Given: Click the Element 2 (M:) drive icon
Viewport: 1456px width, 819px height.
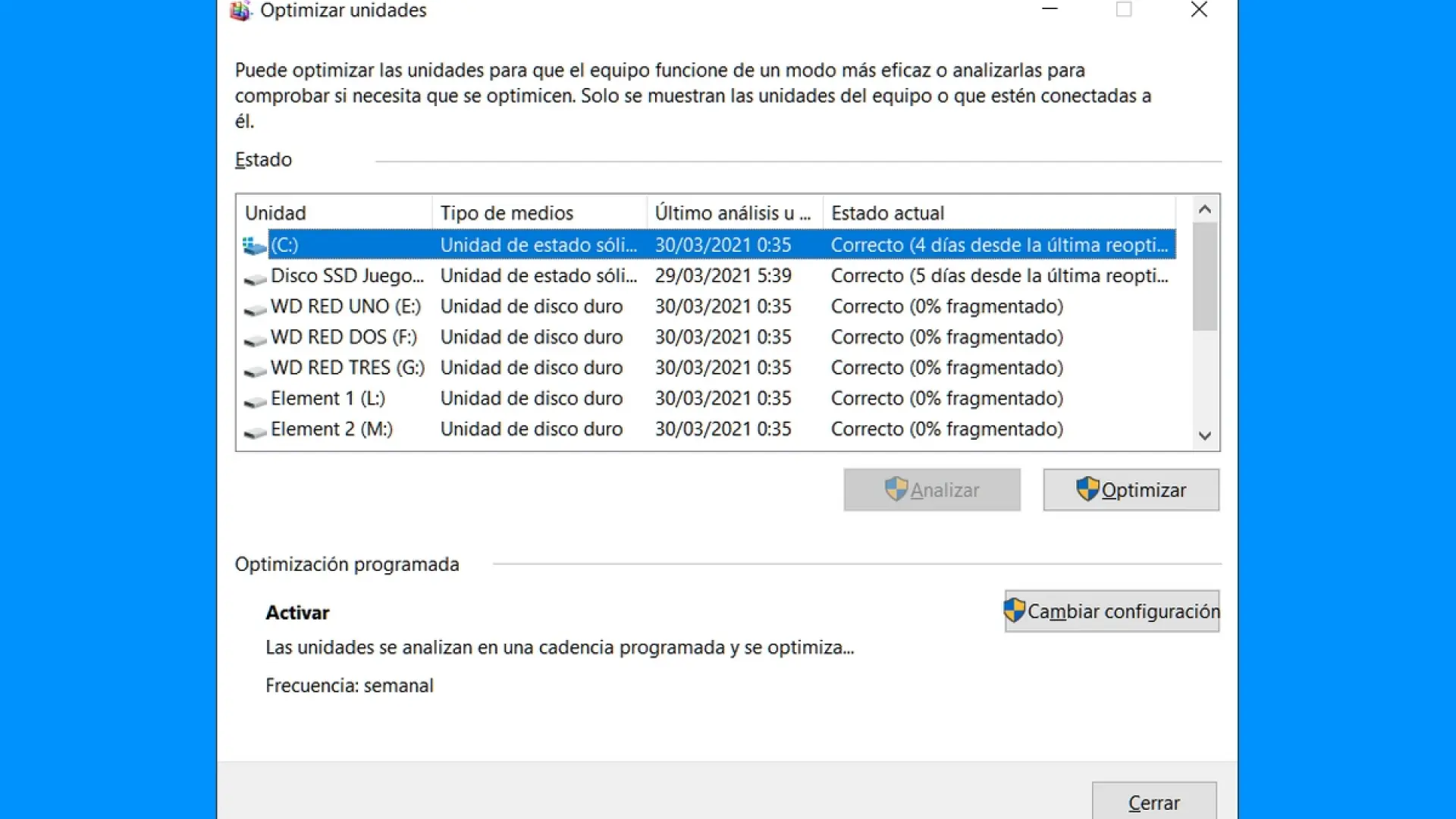Looking at the screenshot, I should pyautogui.click(x=255, y=431).
